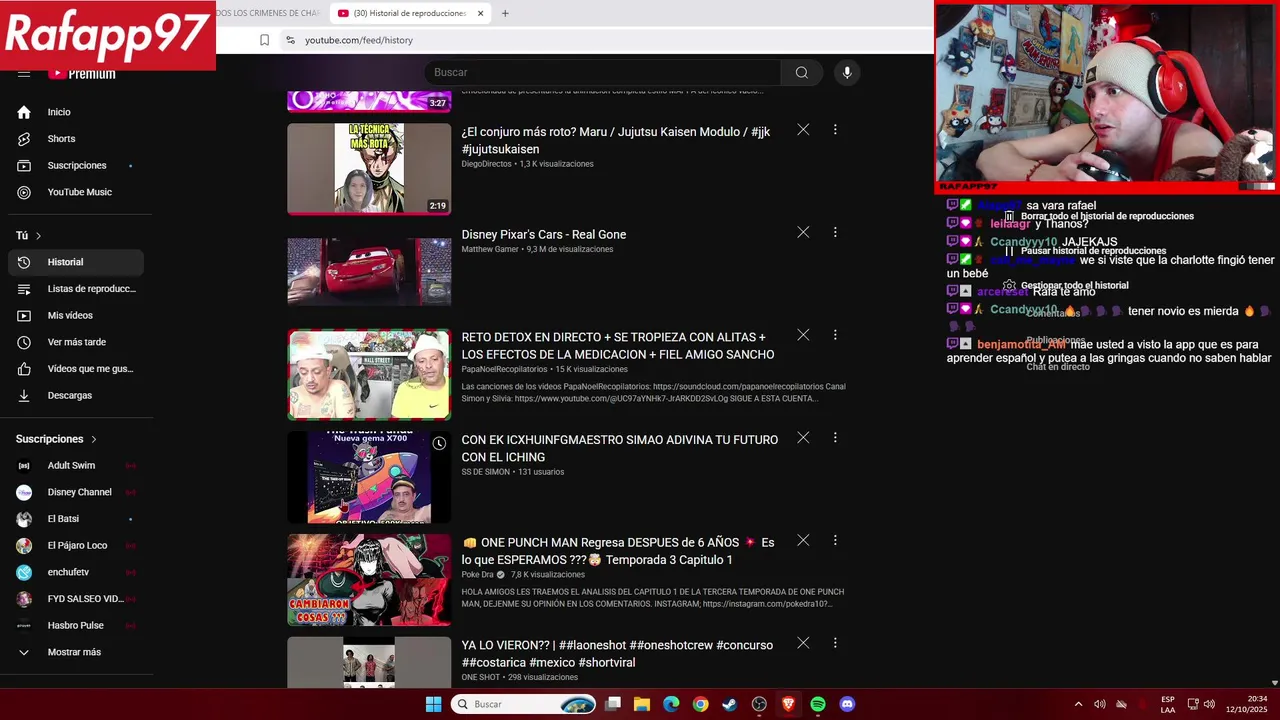Open OBS Studio from the taskbar
This screenshot has height=720, width=1280.
tap(759, 704)
